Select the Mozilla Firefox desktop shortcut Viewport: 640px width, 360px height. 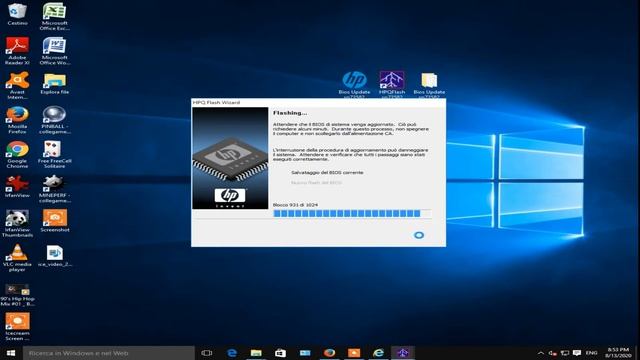tap(17, 120)
